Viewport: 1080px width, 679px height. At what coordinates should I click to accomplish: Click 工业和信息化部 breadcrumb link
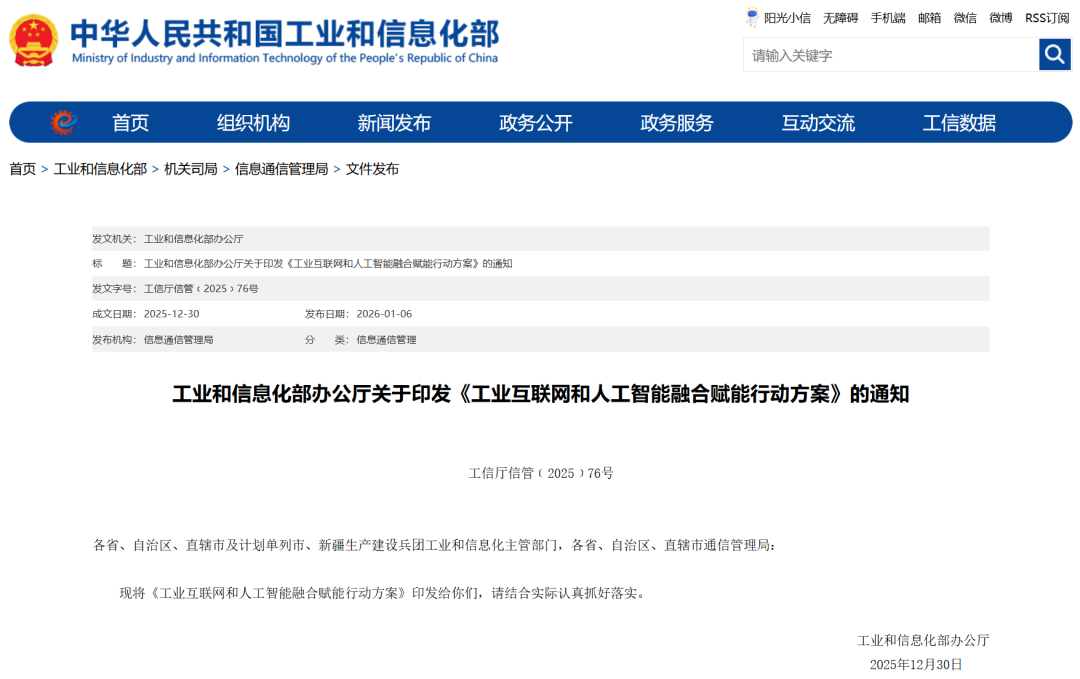point(101,169)
